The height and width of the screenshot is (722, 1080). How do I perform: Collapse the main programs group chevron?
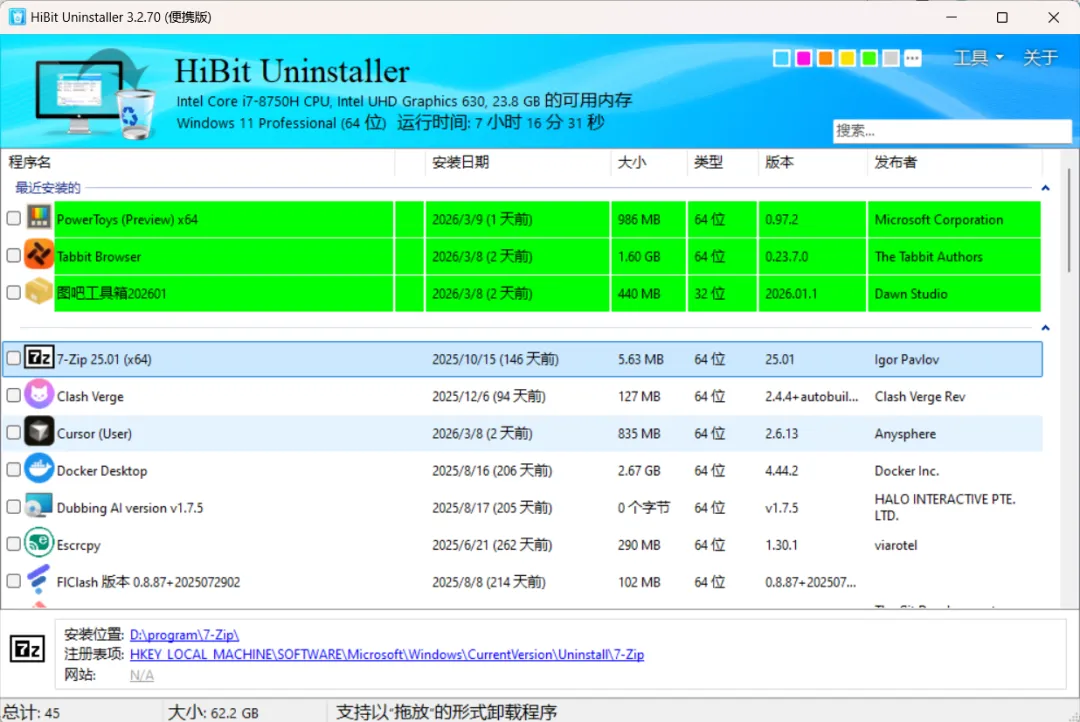coord(1045,328)
